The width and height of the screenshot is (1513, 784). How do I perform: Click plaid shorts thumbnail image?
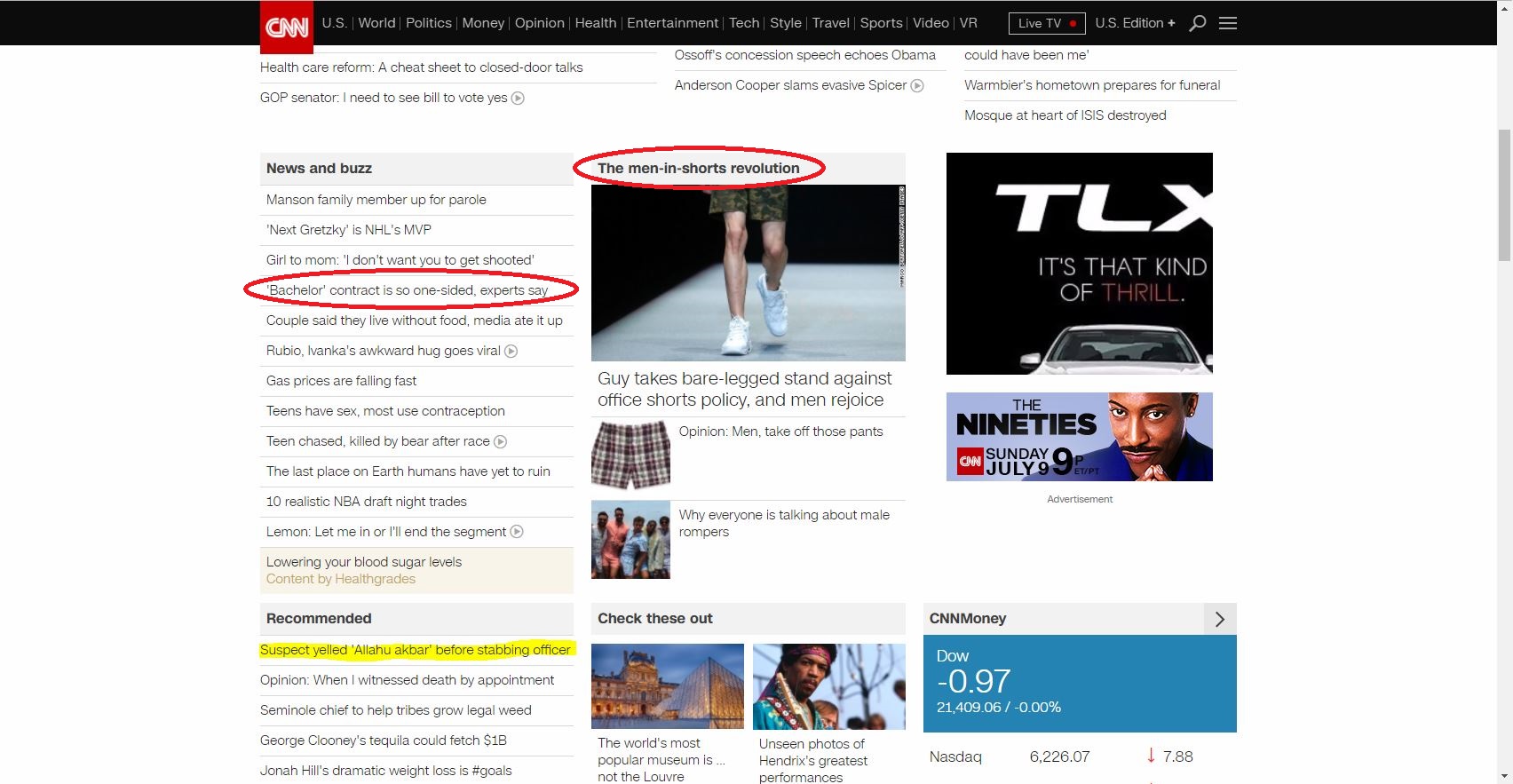pyautogui.click(x=630, y=455)
